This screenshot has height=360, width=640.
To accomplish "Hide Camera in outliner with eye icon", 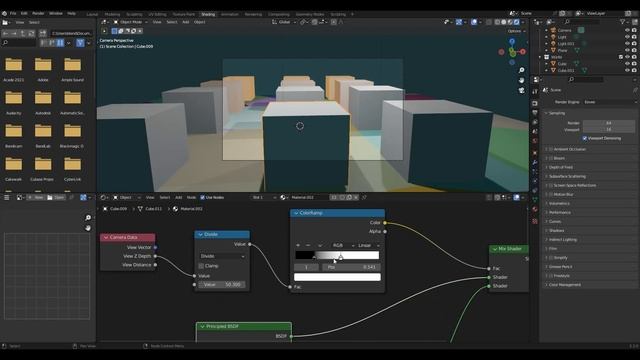I will click(627, 30).
